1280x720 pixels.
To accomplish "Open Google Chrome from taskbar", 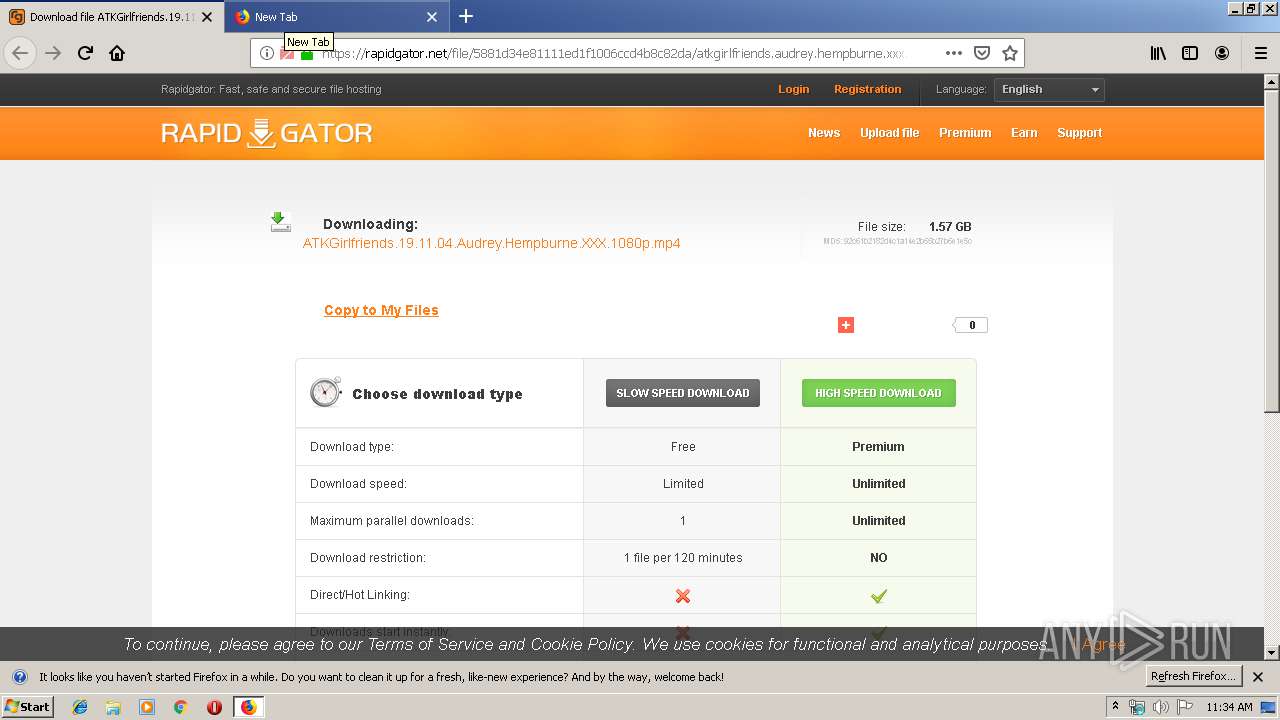I will (180, 706).
